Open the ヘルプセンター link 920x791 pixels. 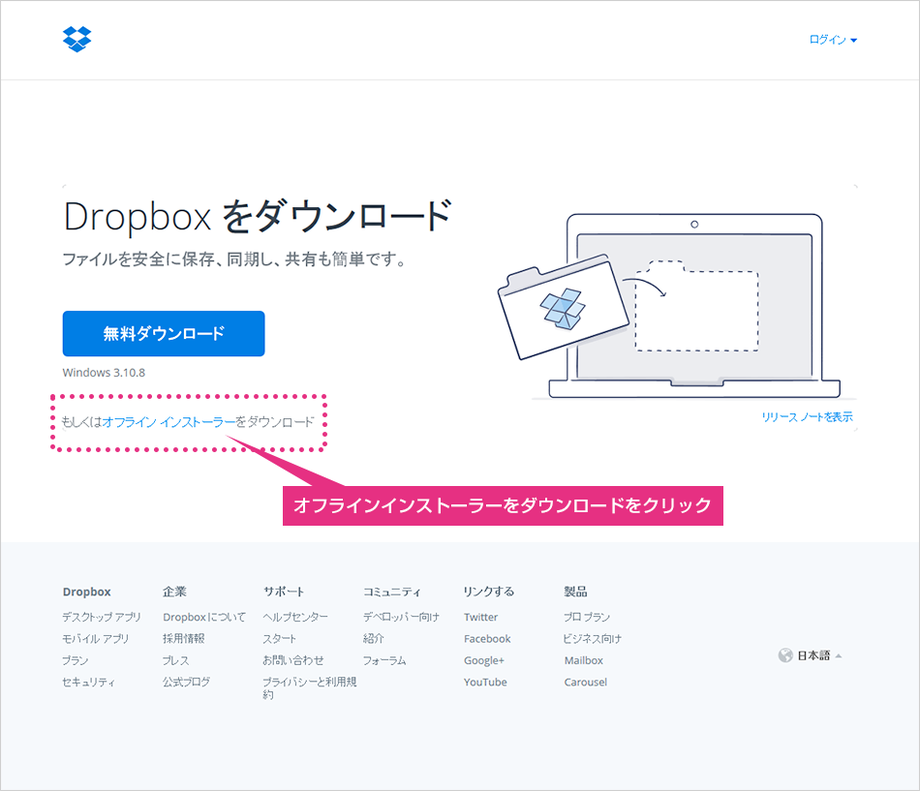click(295, 617)
